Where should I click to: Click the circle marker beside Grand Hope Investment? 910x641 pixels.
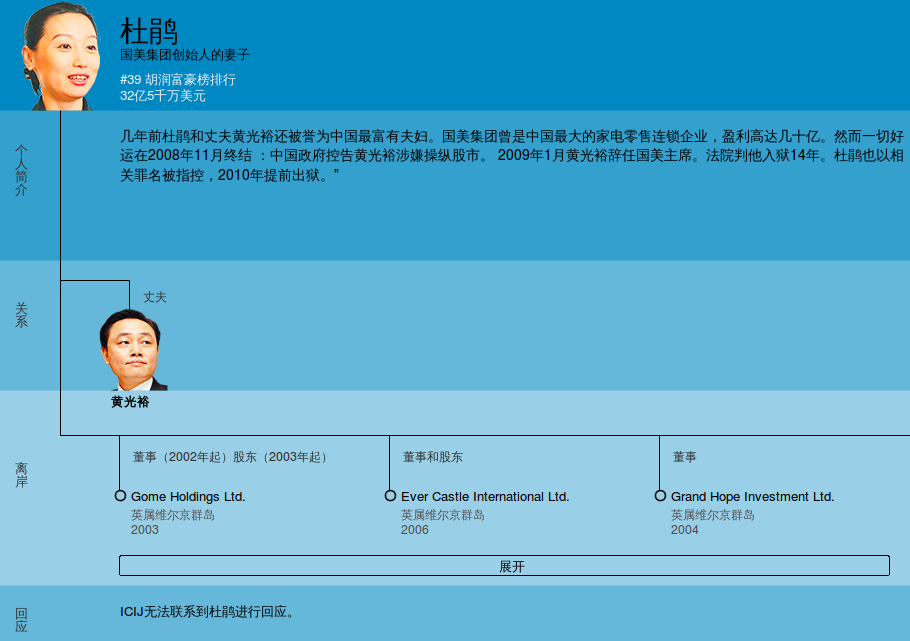pos(660,496)
